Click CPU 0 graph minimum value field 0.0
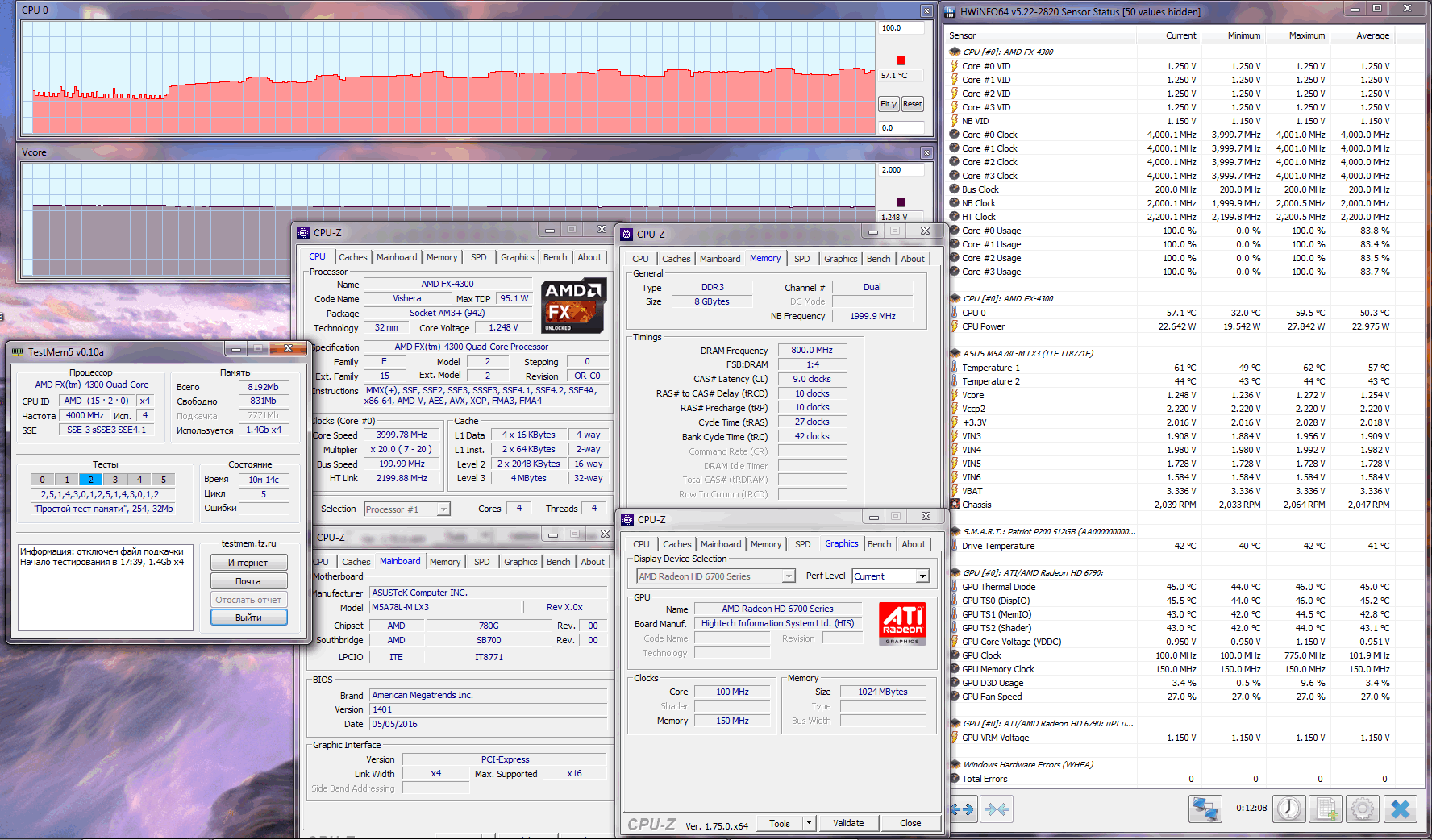This screenshot has height=840, width=1432. (x=901, y=128)
